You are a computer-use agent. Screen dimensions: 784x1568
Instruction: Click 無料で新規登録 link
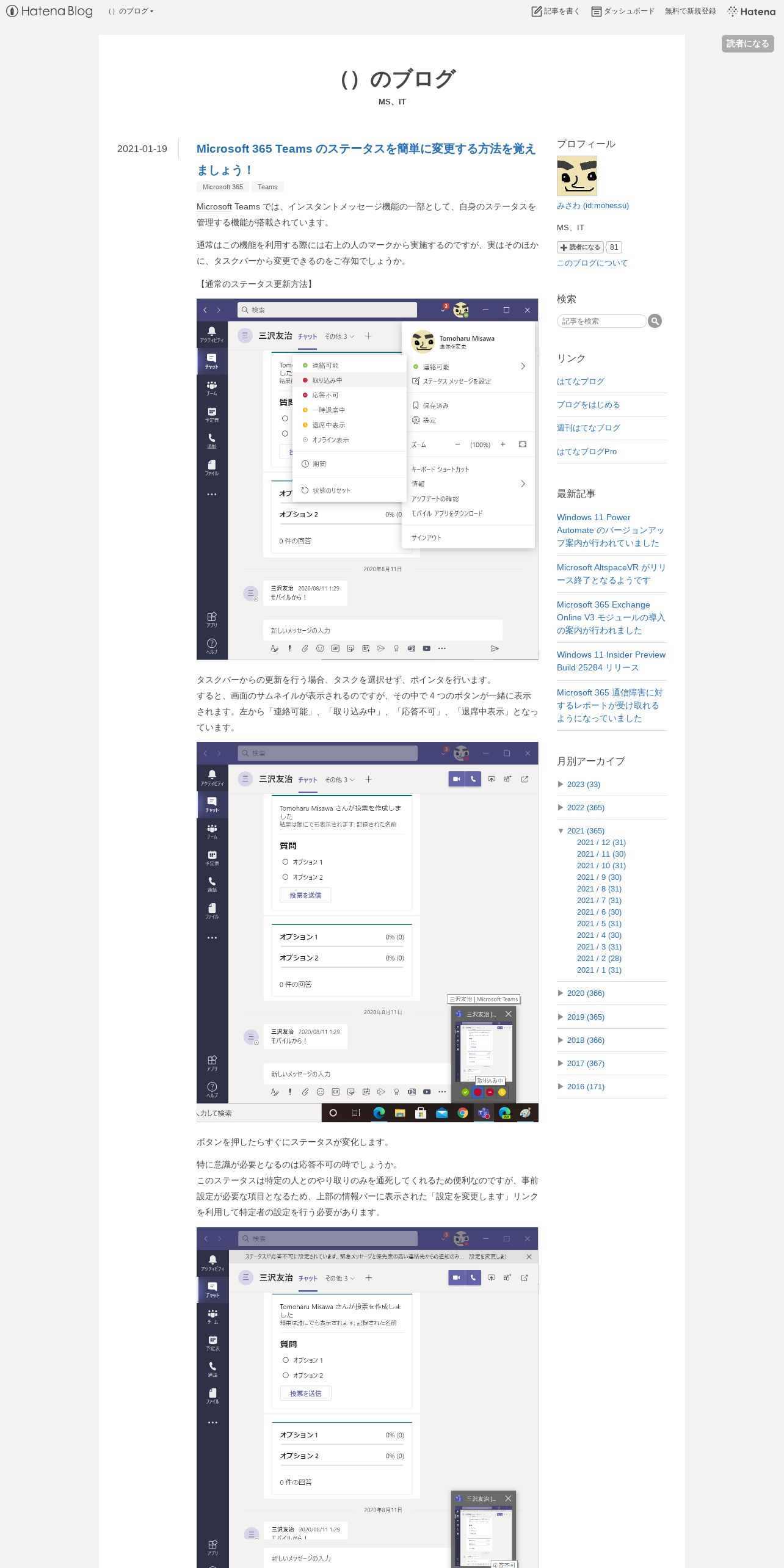[x=690, y=11]
